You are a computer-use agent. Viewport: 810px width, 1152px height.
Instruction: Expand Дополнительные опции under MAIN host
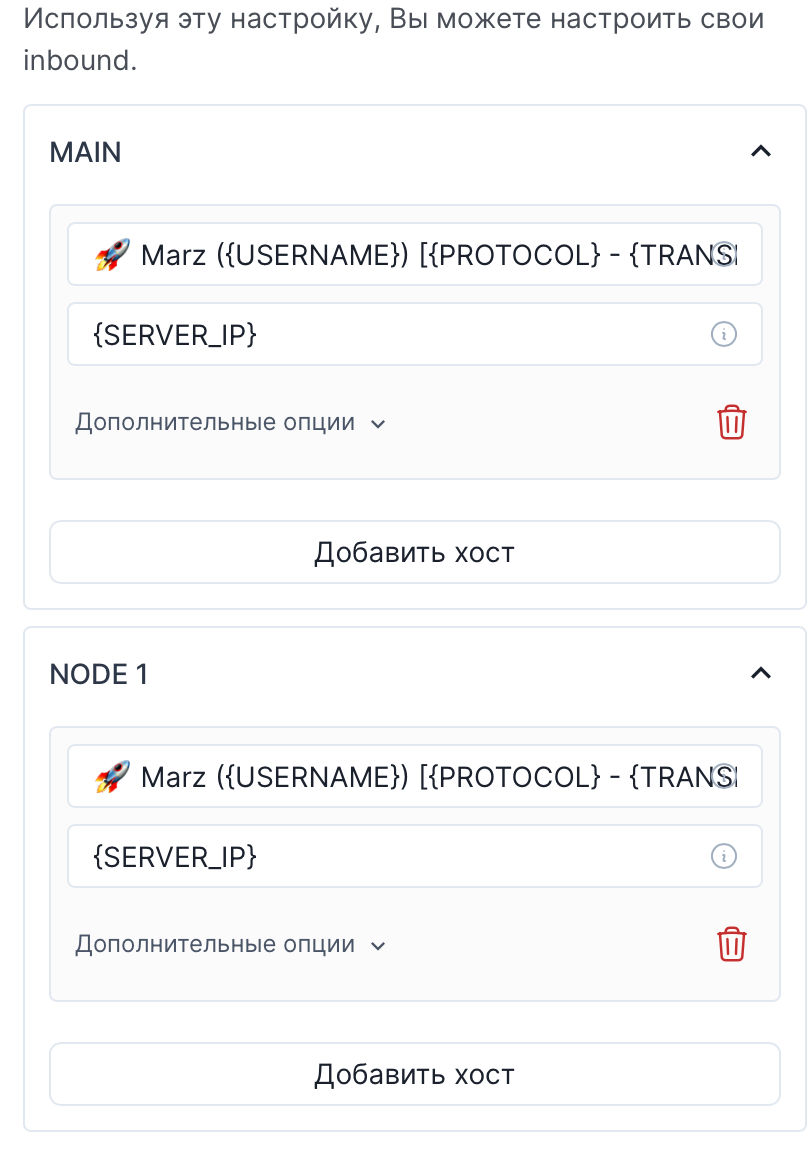pos(230,422)
